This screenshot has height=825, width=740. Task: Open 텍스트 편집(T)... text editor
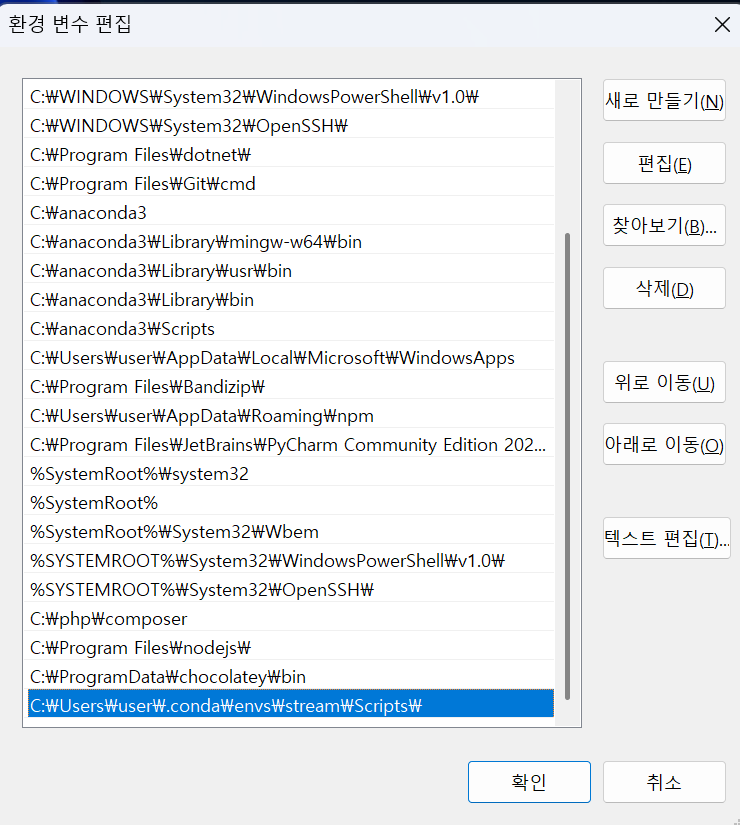point(666,538)
